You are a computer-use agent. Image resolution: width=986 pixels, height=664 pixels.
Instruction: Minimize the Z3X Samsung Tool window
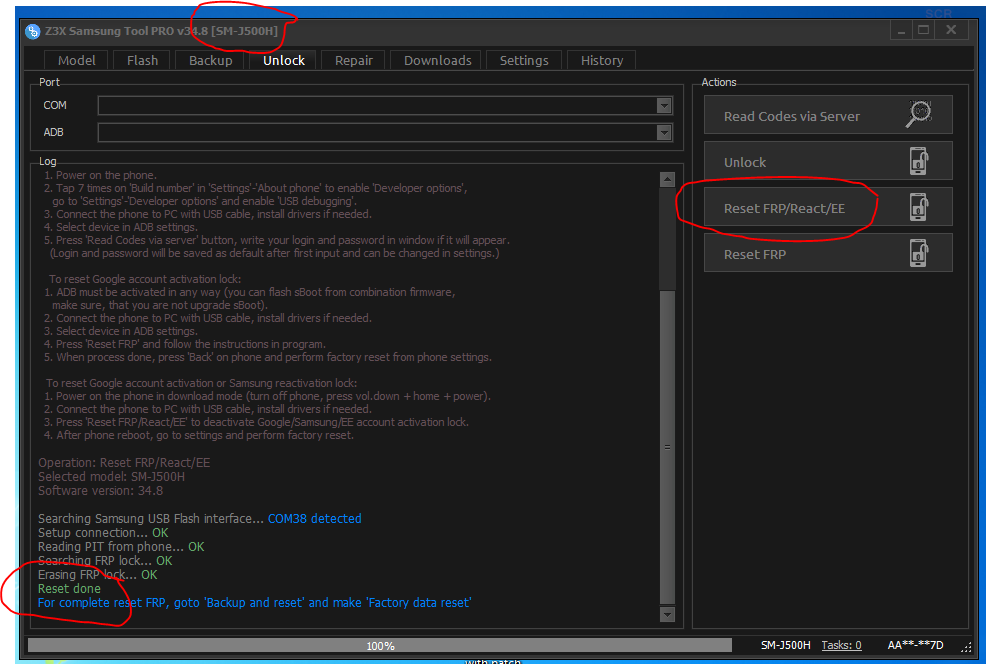(901, 31)
